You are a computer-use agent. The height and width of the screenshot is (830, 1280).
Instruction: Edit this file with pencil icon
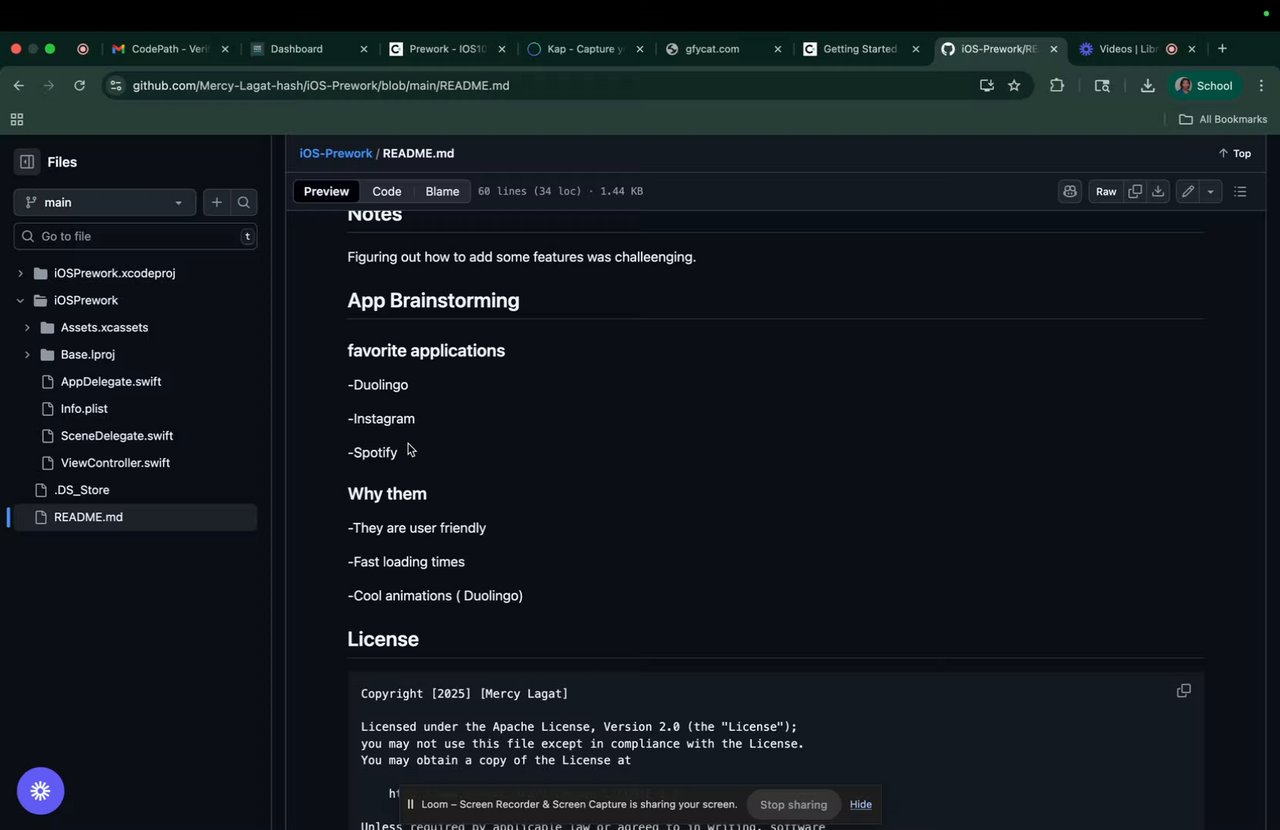[x=1187, y=191]
